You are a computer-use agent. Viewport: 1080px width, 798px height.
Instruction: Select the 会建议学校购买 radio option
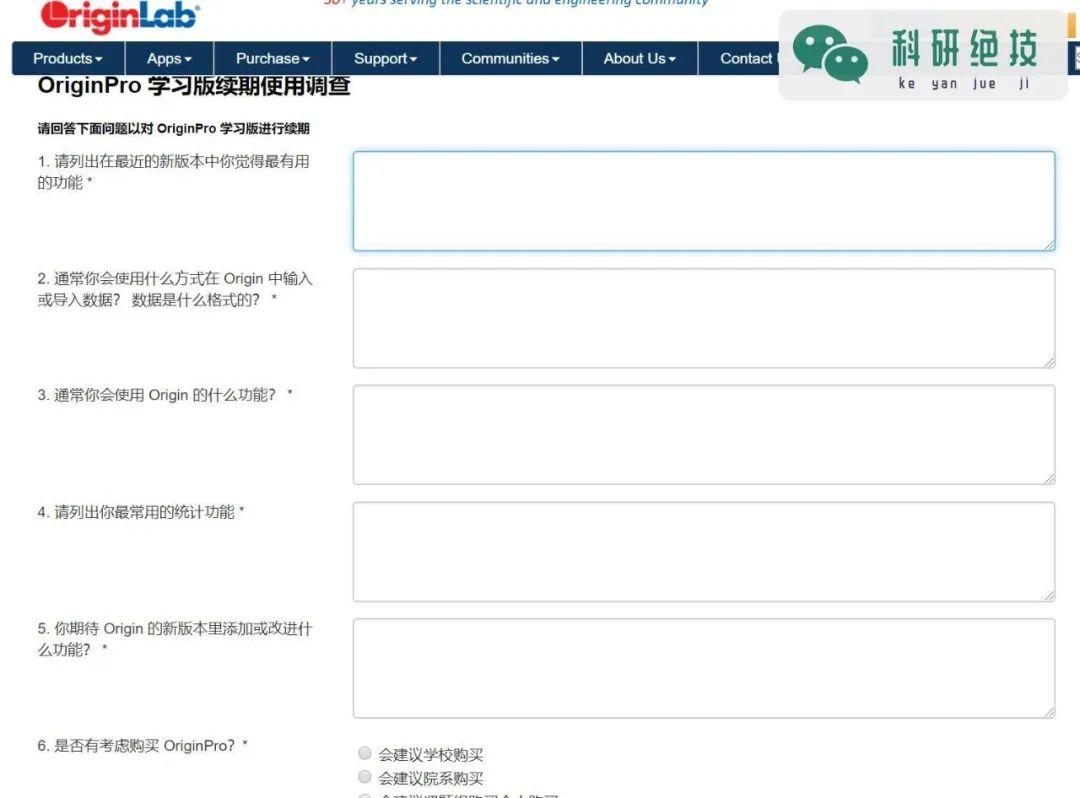[x=364, y=752]
